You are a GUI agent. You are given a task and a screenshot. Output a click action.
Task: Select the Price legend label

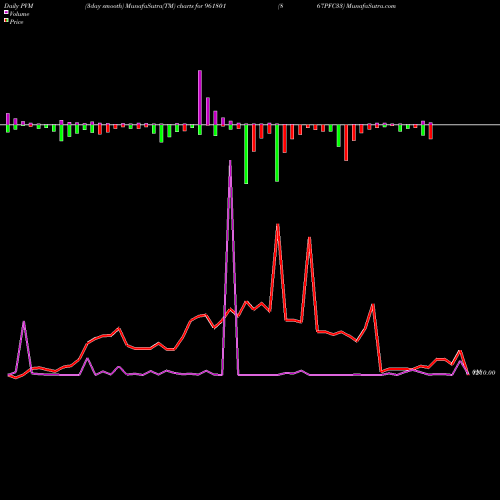(16, 22)
